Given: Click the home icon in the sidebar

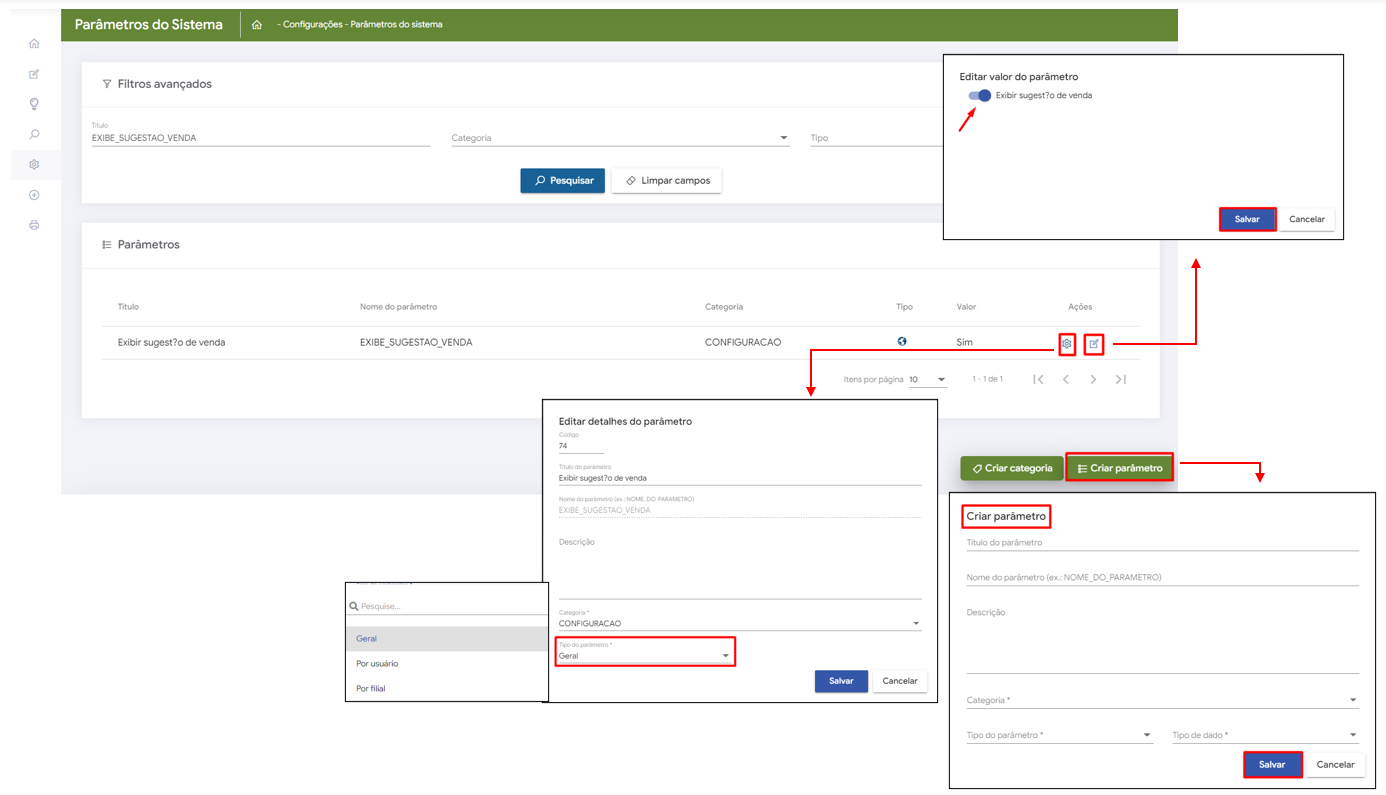Looking at the screenshot, I should (34, 44).
